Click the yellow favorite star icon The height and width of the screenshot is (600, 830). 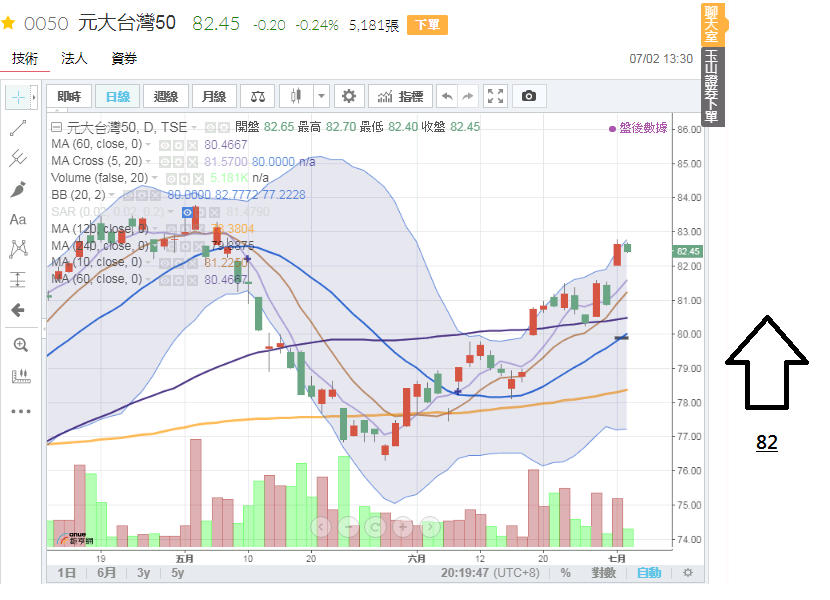tap(8, 23)
